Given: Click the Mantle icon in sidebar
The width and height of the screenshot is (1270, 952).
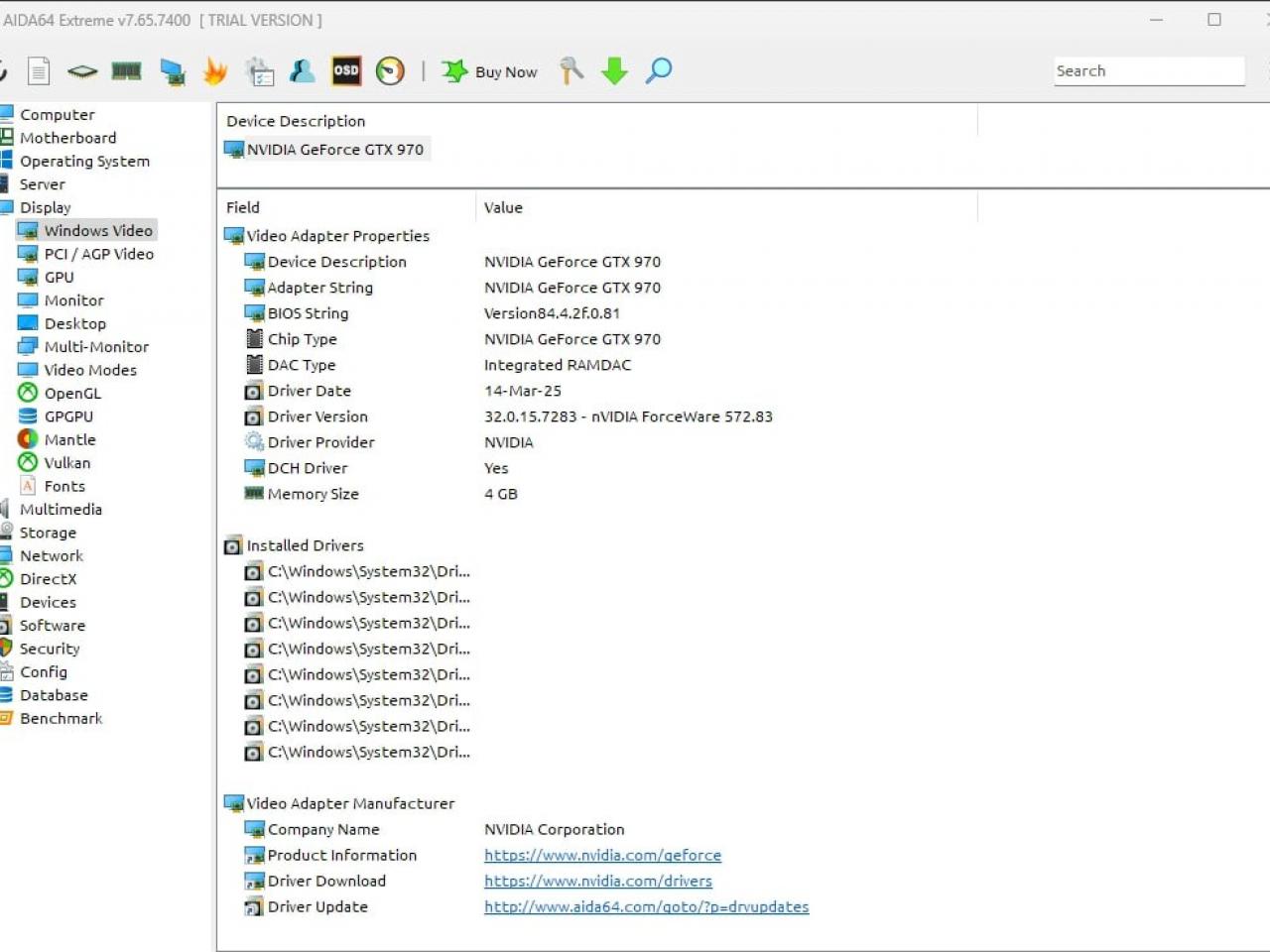Looking at the screenshot, I should click(28, 439).
